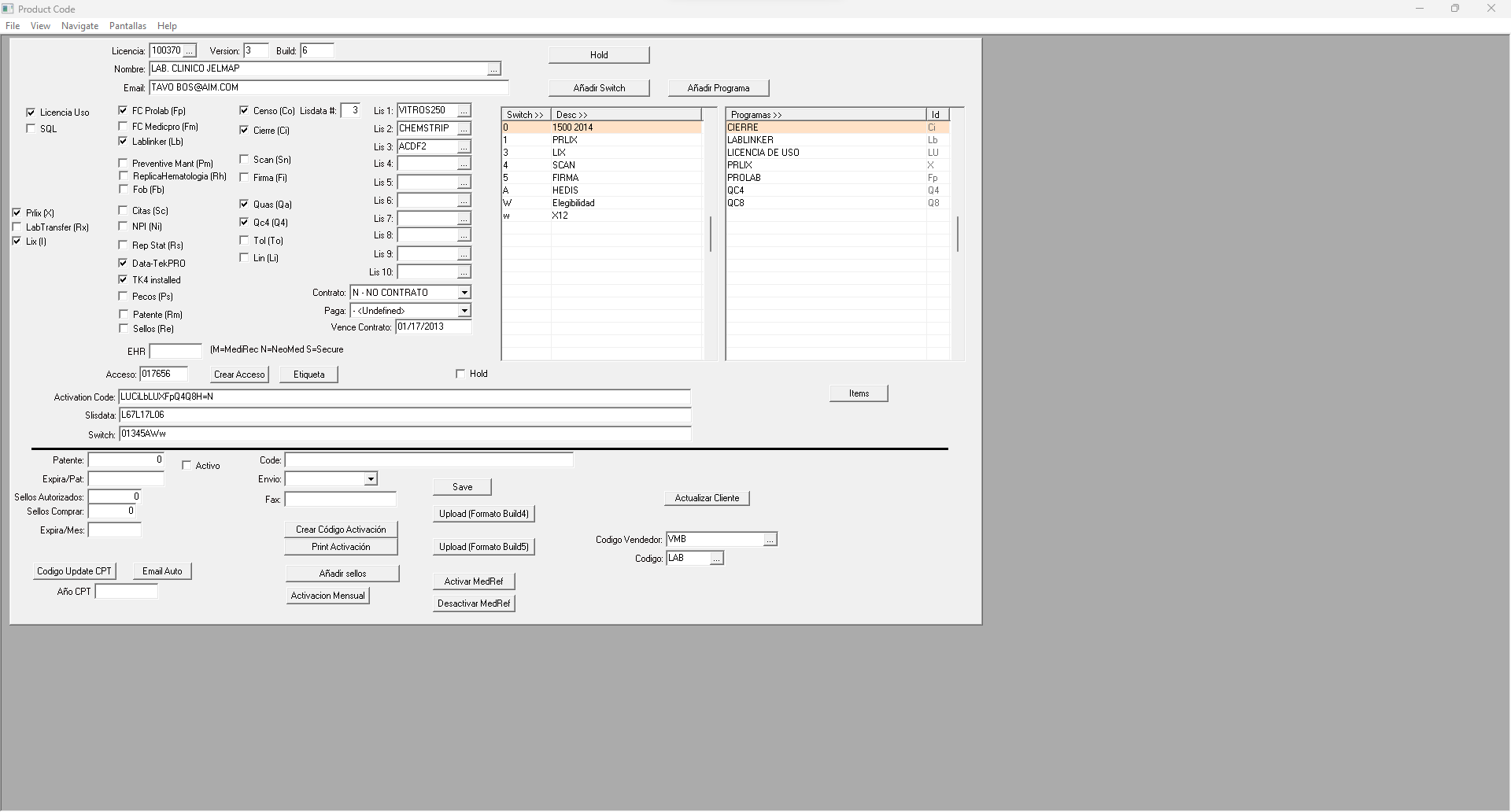Uncheck FC Prolab (Fp) checkbox
The height and width of the screenshot is (812, 1511).
point(124,111)
